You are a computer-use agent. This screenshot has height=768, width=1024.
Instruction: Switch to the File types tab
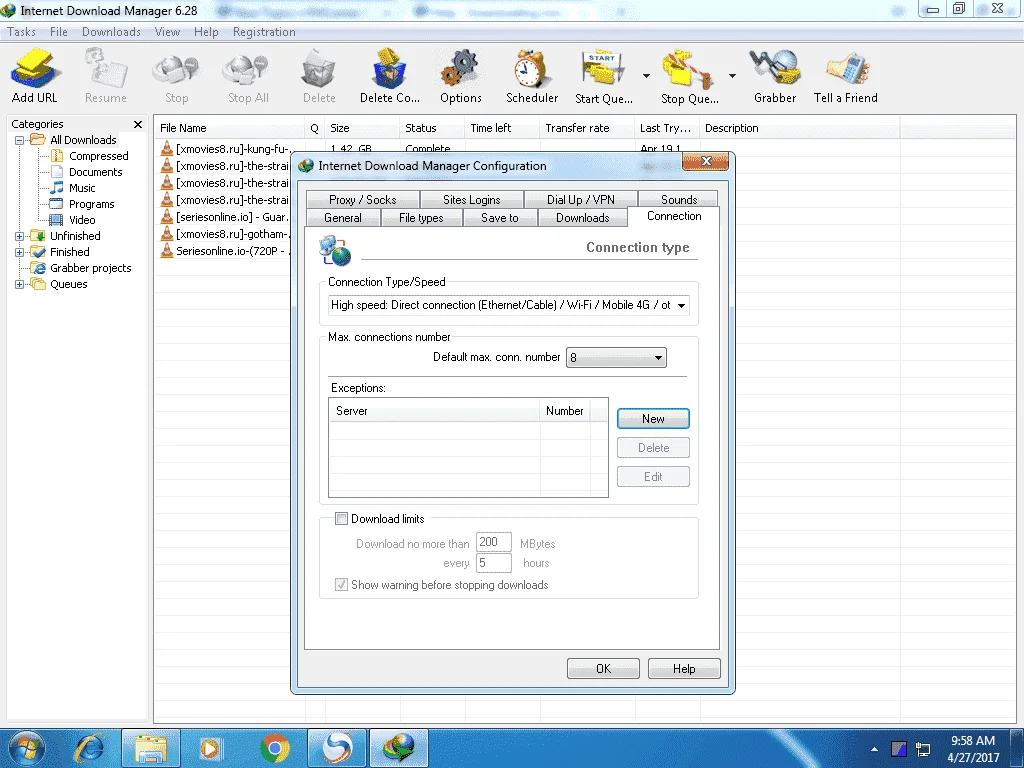(421, 218)
